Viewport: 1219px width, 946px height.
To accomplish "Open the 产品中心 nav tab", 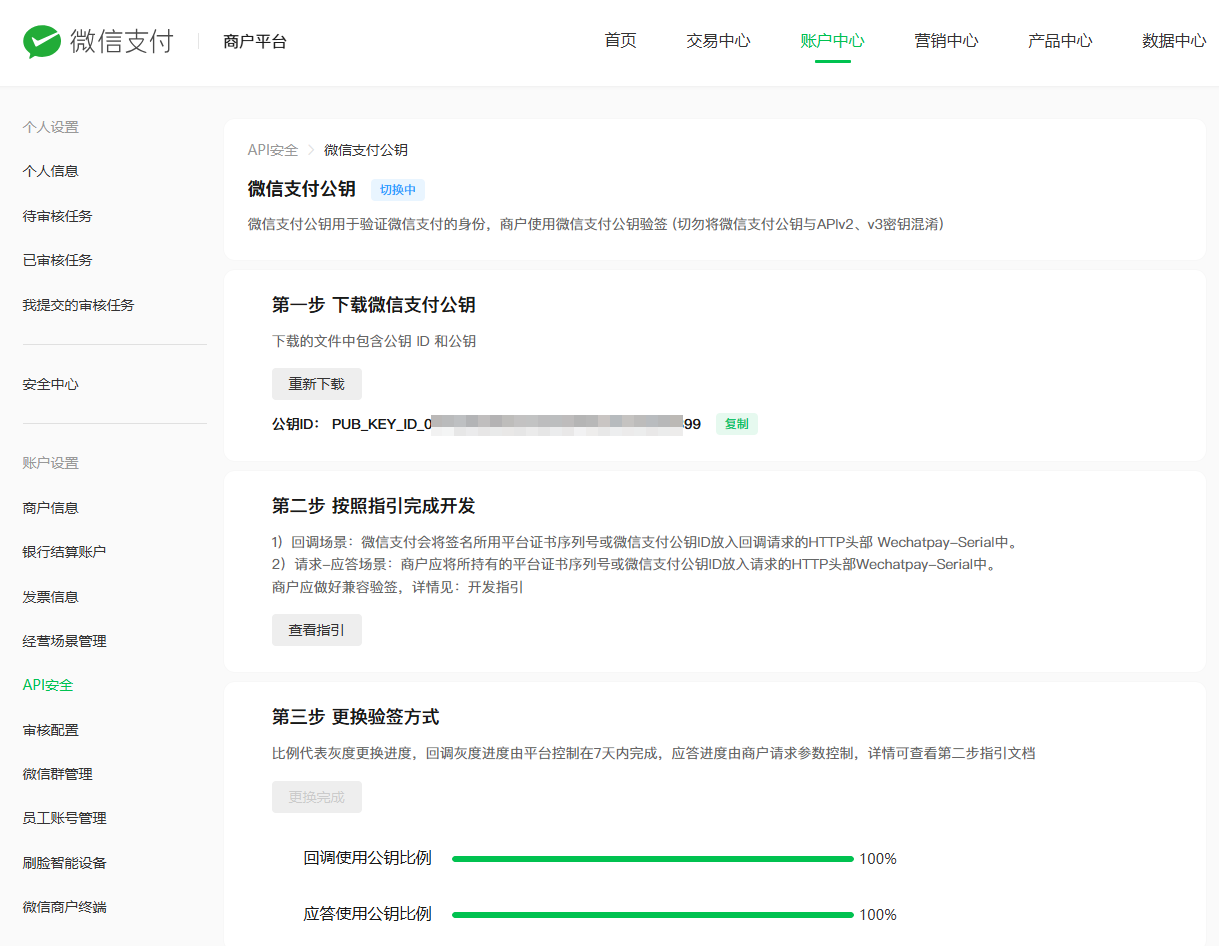I will (1060, 41).
